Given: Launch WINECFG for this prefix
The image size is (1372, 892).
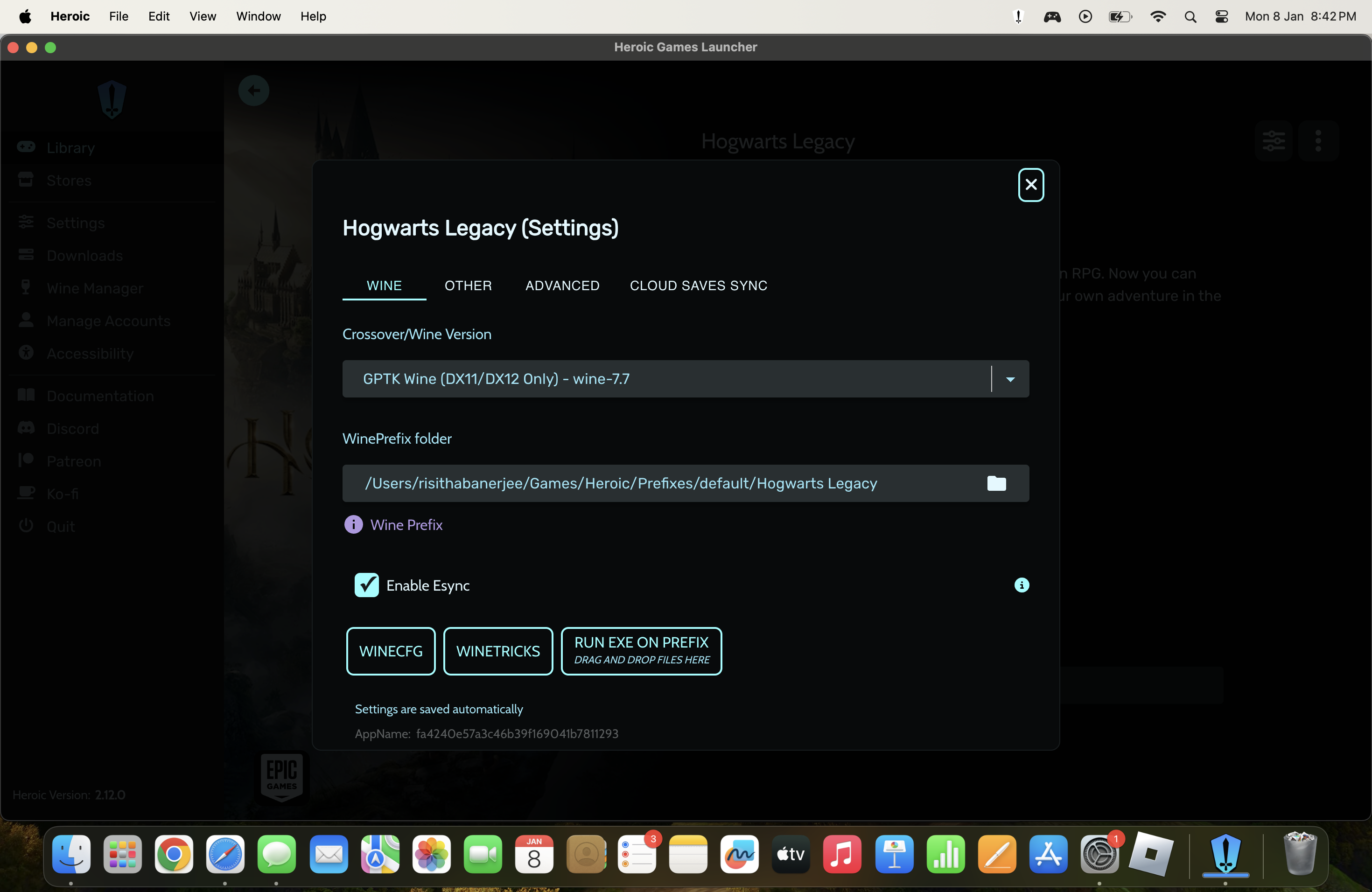Looking at the screenshot, I should point(391,651).
